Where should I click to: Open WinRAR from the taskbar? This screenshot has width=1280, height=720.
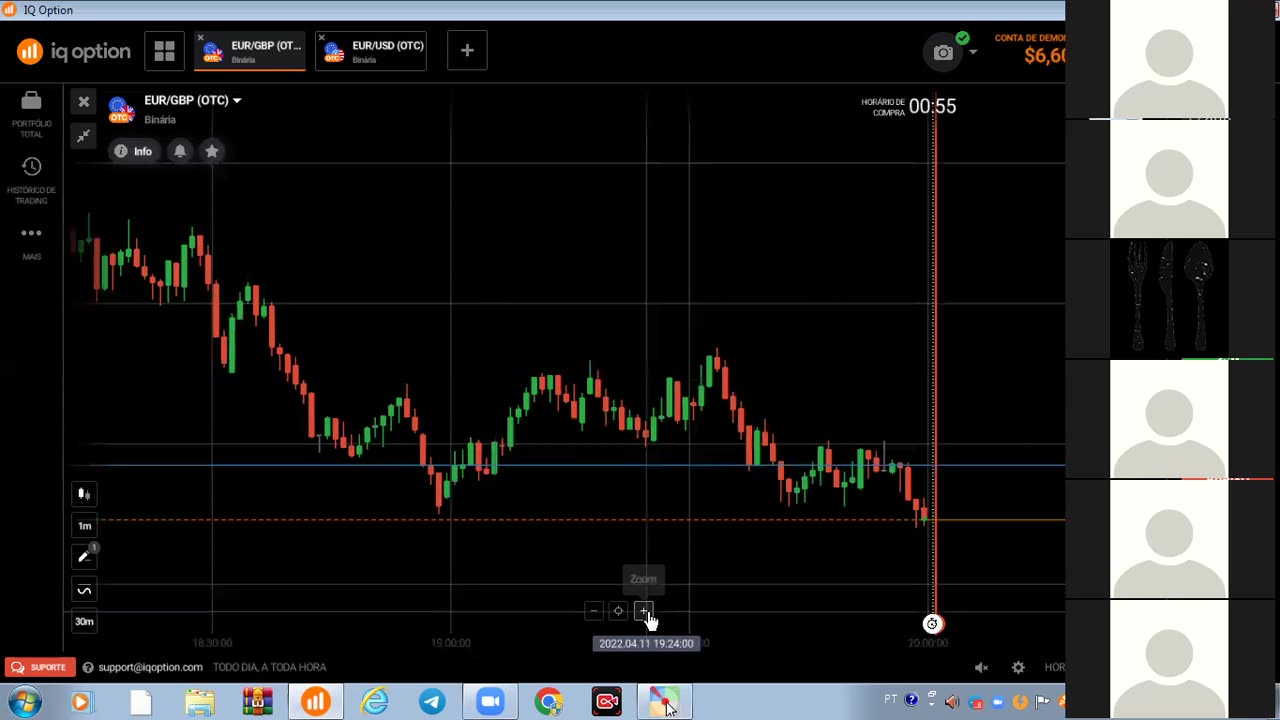(258, 703)
